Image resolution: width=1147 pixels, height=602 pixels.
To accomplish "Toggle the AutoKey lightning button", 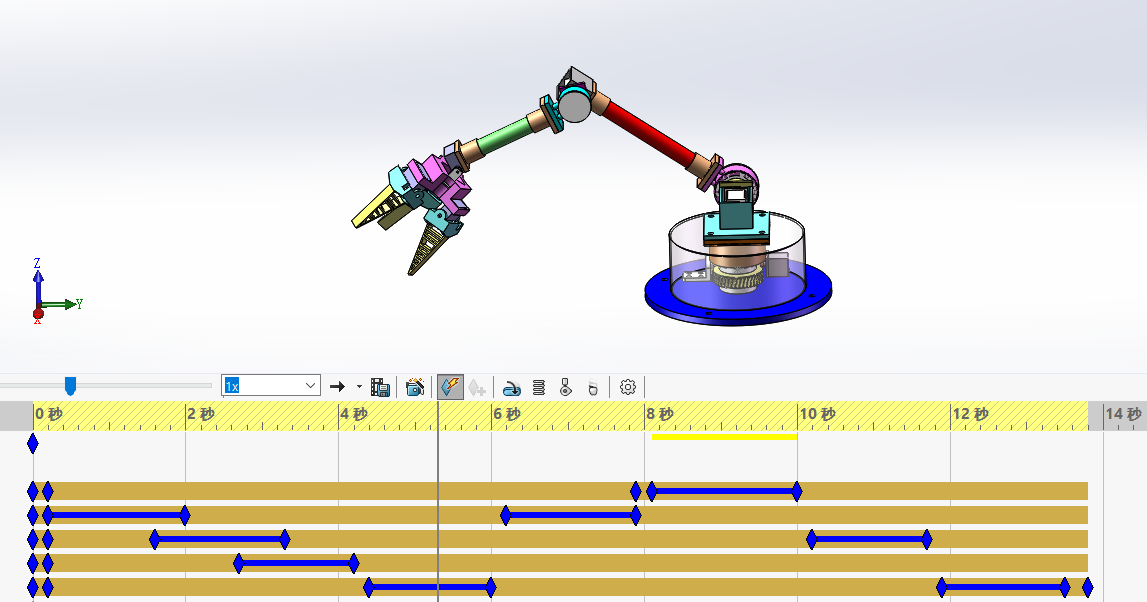I will tap(451, 387).
